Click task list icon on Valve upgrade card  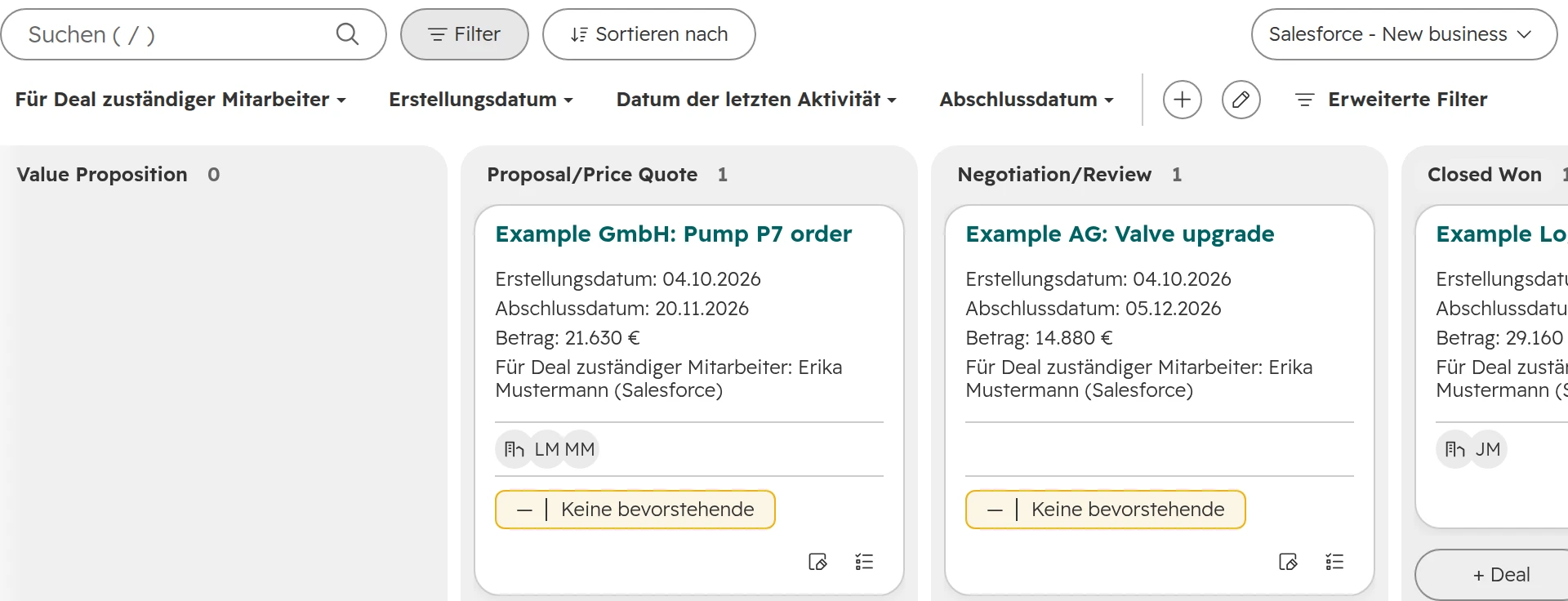click(1334, 562)
